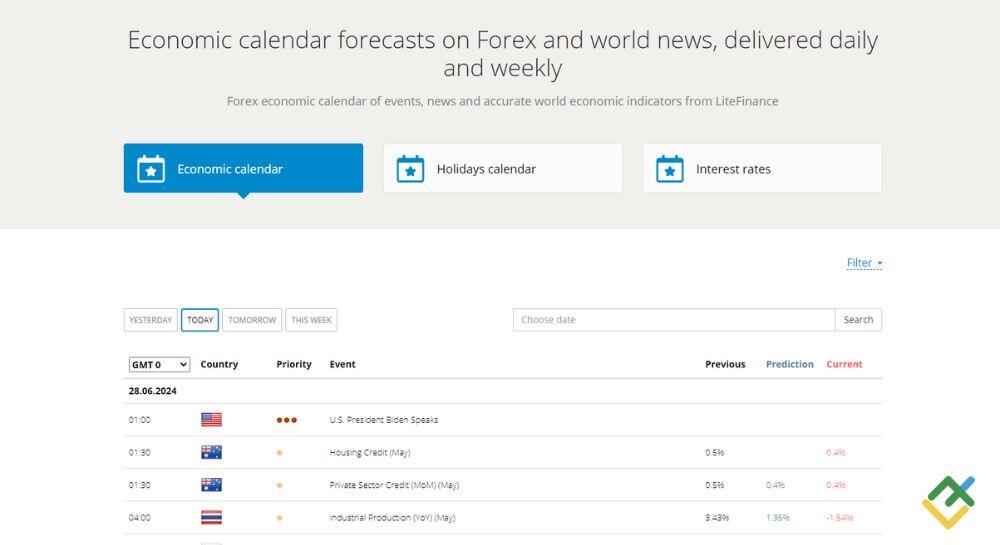1000x545 pixels.
Task: Click three-dot priority indicator for Biden Speaks
Action: (287, 420)
